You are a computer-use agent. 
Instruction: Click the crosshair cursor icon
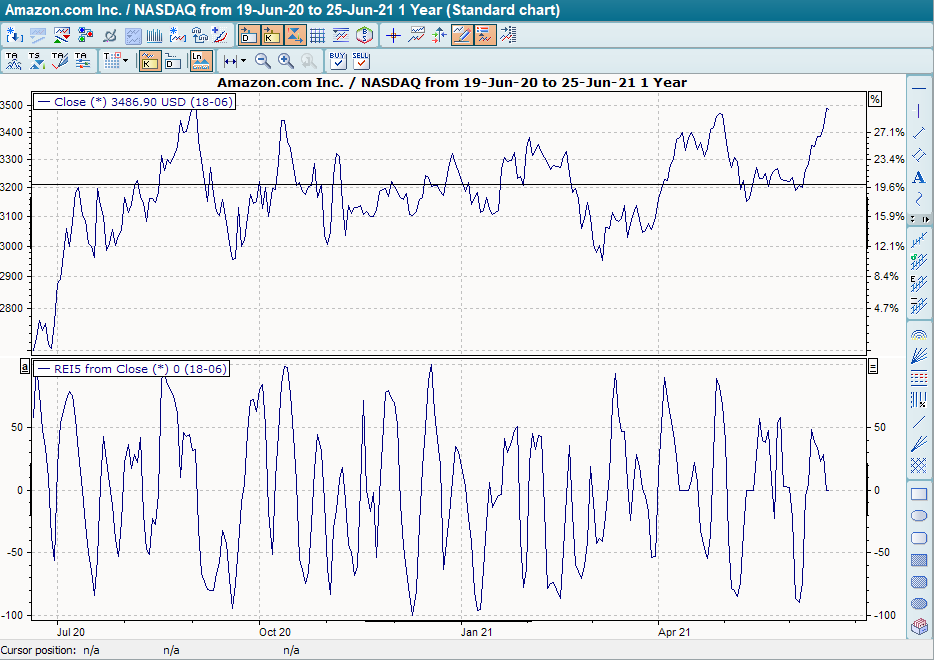(x=393, y=36)
